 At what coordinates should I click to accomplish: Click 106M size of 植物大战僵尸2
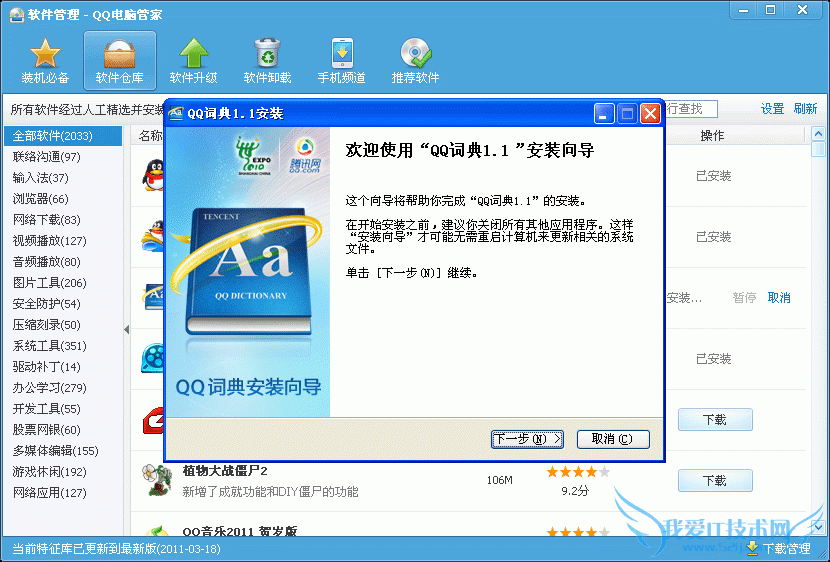500,481
